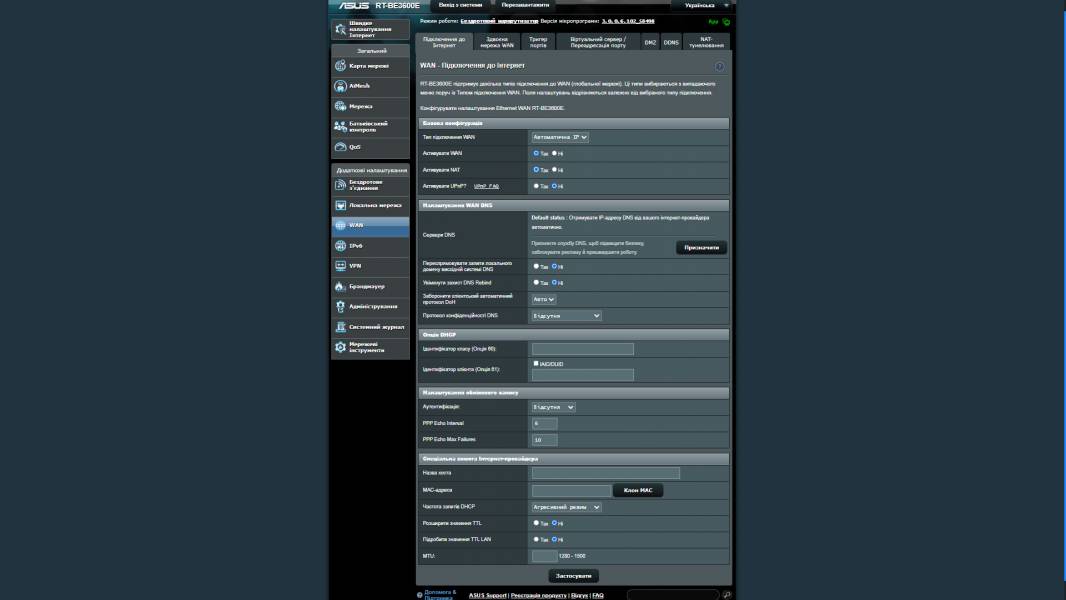Set local domain DNS forwarding to Так
This screenshot has width=1066, height=600.
coord(536,266)
